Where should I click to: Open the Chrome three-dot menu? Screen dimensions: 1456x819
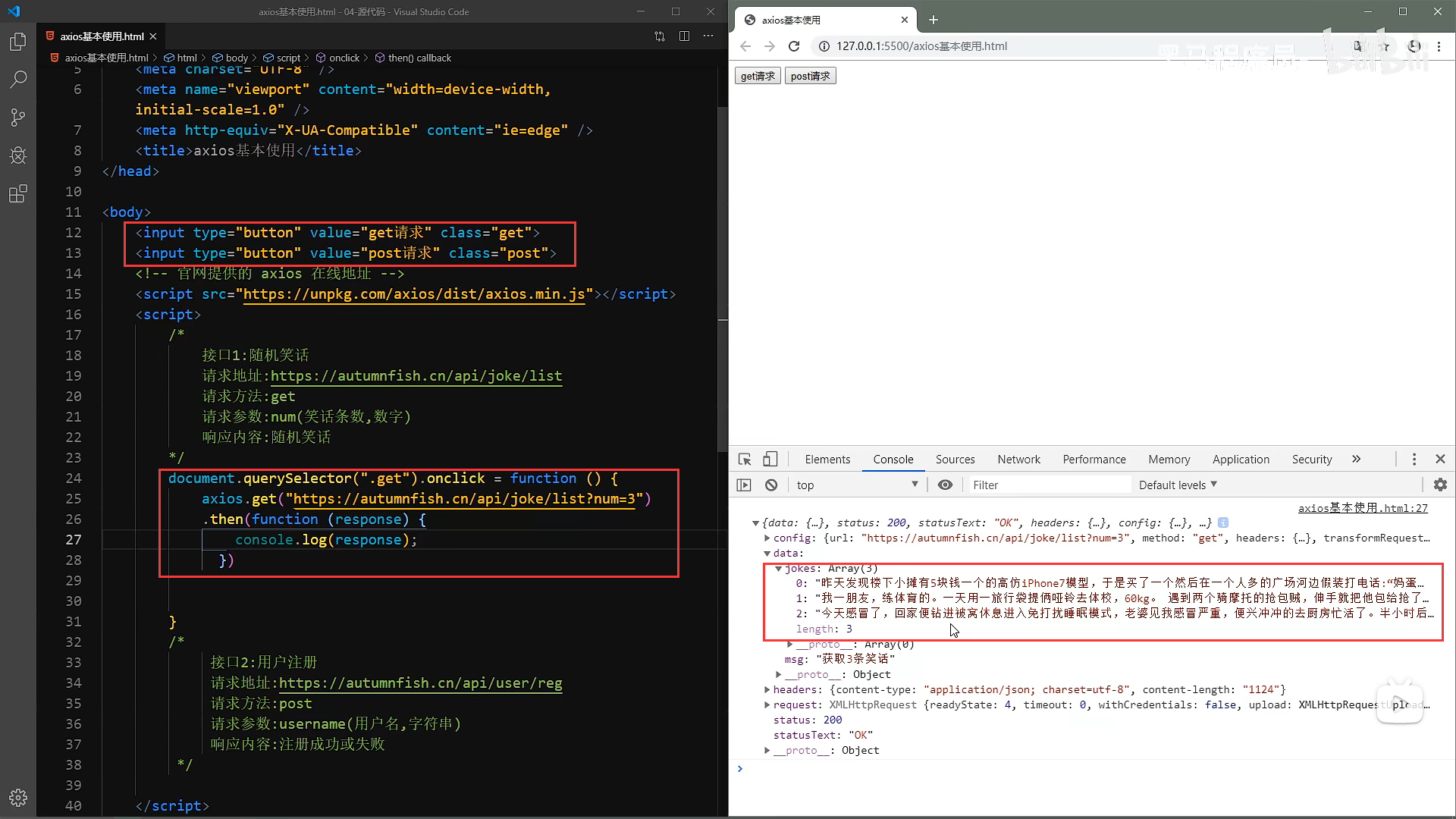(x=1439, y=46)
